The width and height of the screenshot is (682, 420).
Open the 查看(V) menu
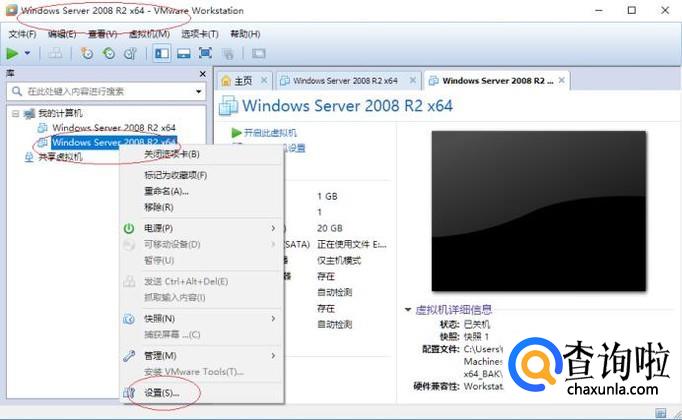pyautogui.click(x=102, y=34)
